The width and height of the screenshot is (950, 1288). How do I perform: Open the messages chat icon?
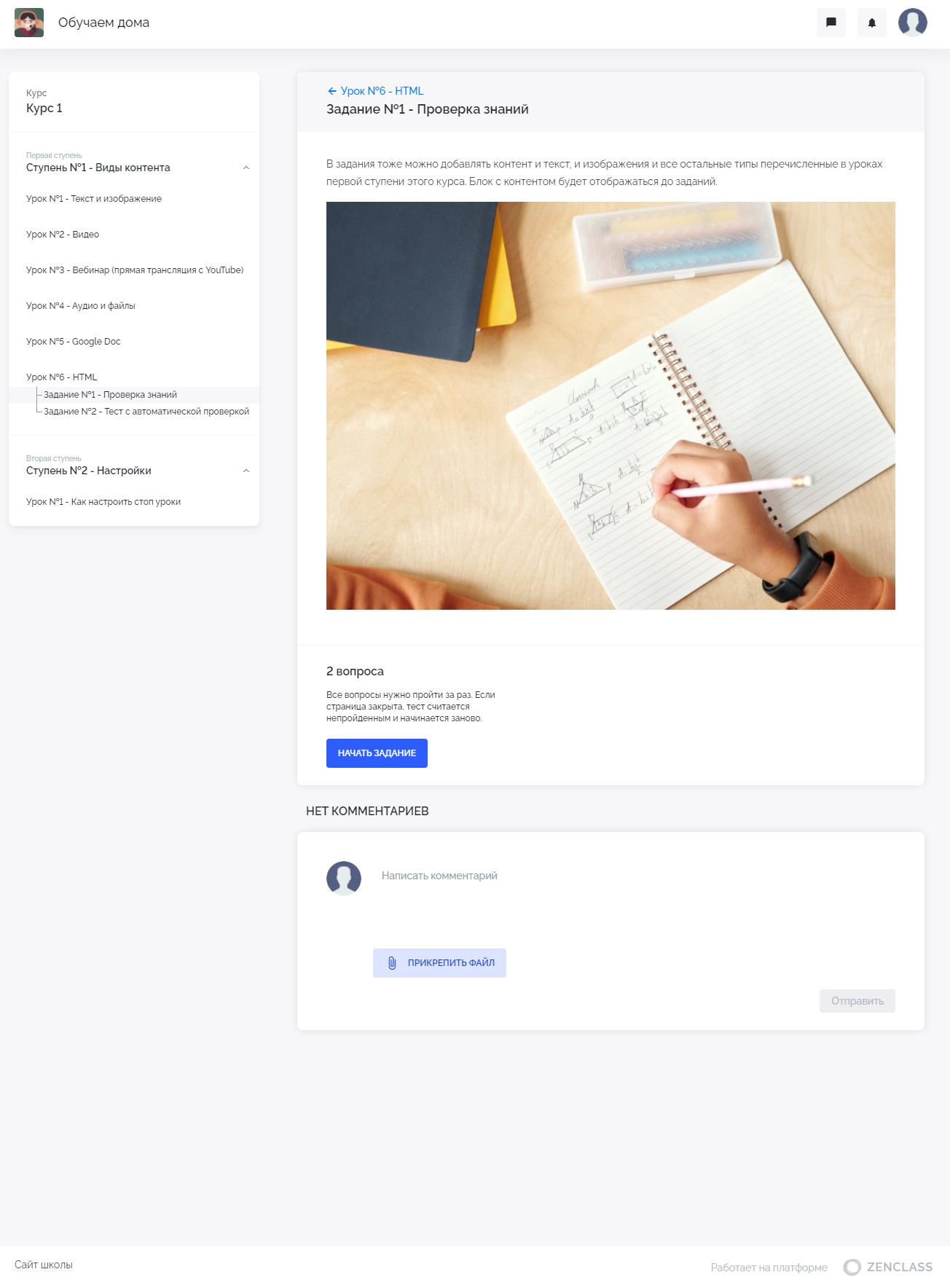pyautogui.click(x=831, y=23)
